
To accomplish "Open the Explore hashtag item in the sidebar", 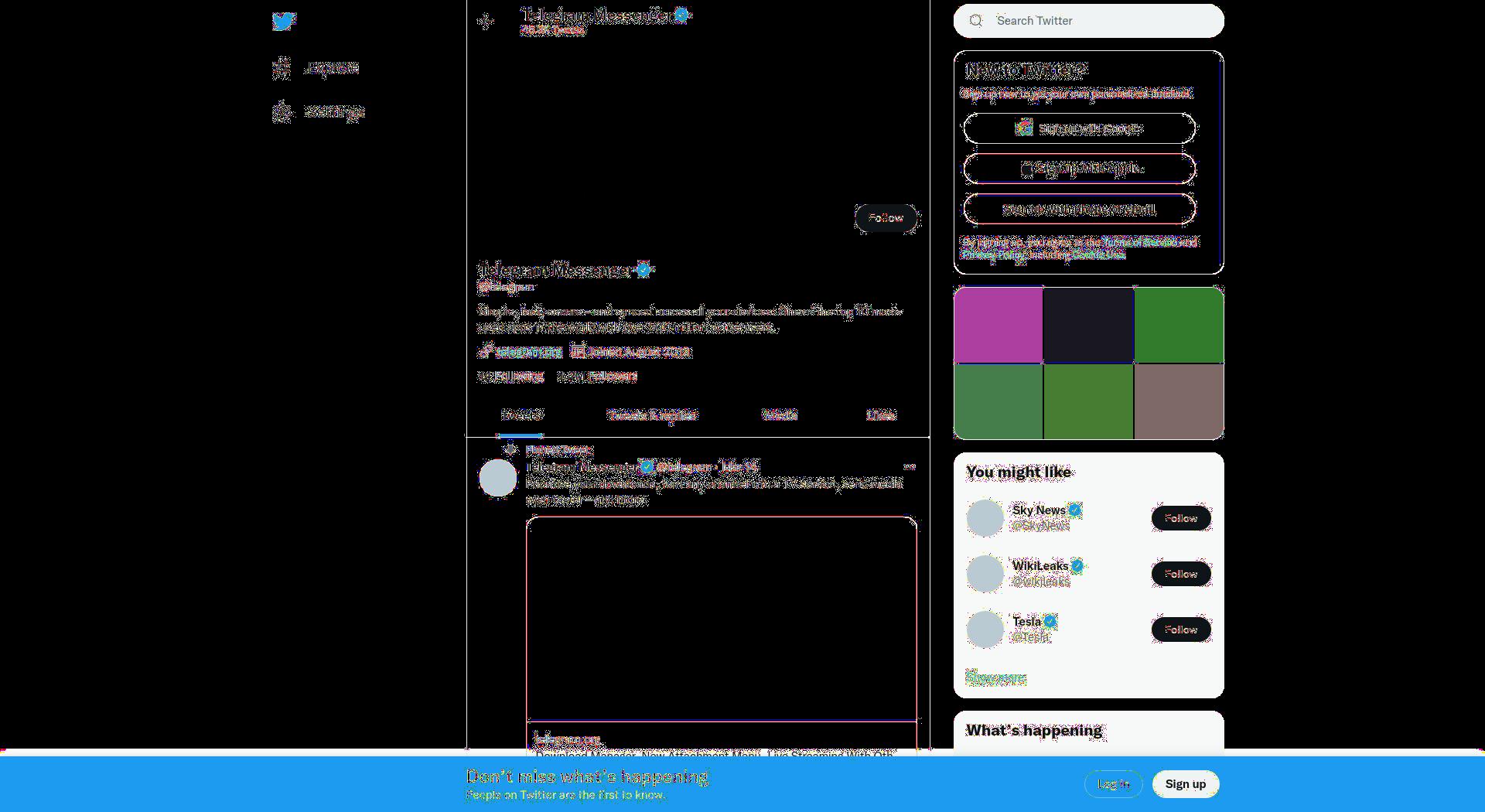I will [x=316, y=68].
